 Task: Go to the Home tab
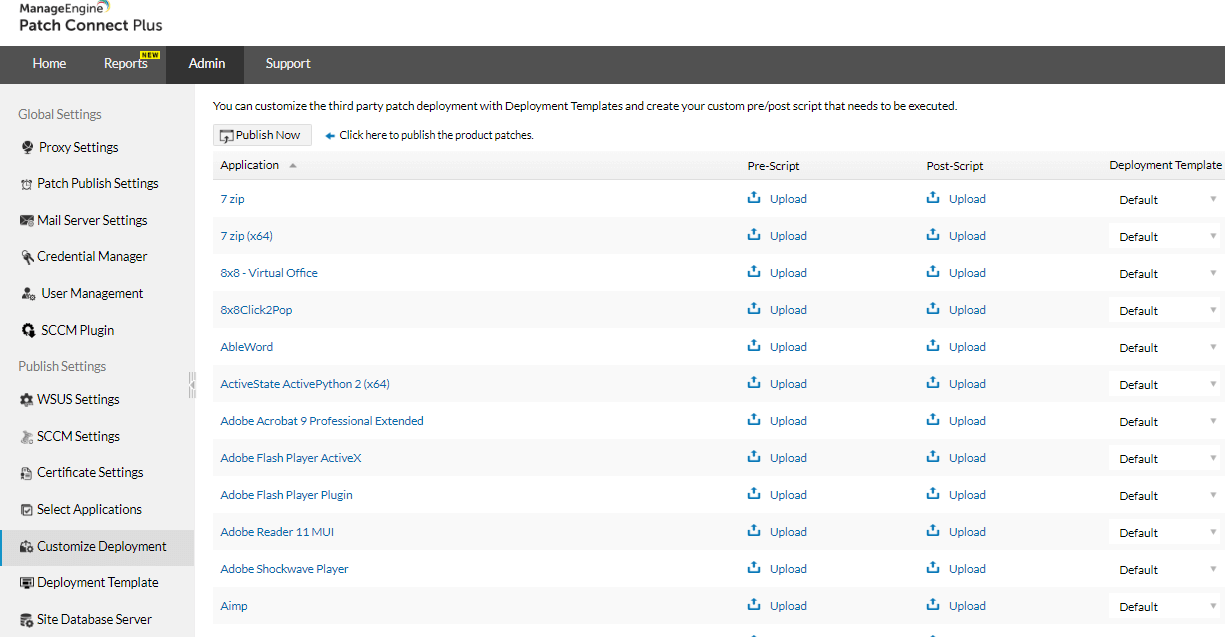(x=49, y=64)
